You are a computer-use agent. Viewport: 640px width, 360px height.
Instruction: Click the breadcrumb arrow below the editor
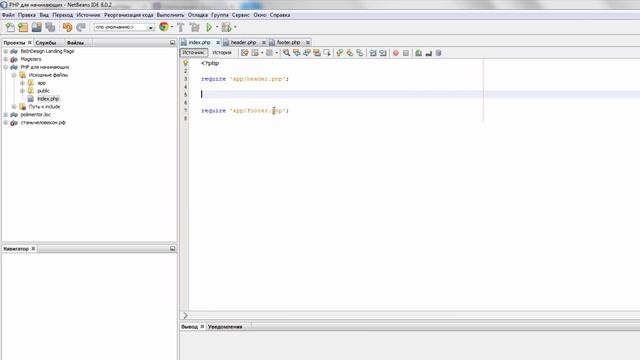(x=185, y=316)
